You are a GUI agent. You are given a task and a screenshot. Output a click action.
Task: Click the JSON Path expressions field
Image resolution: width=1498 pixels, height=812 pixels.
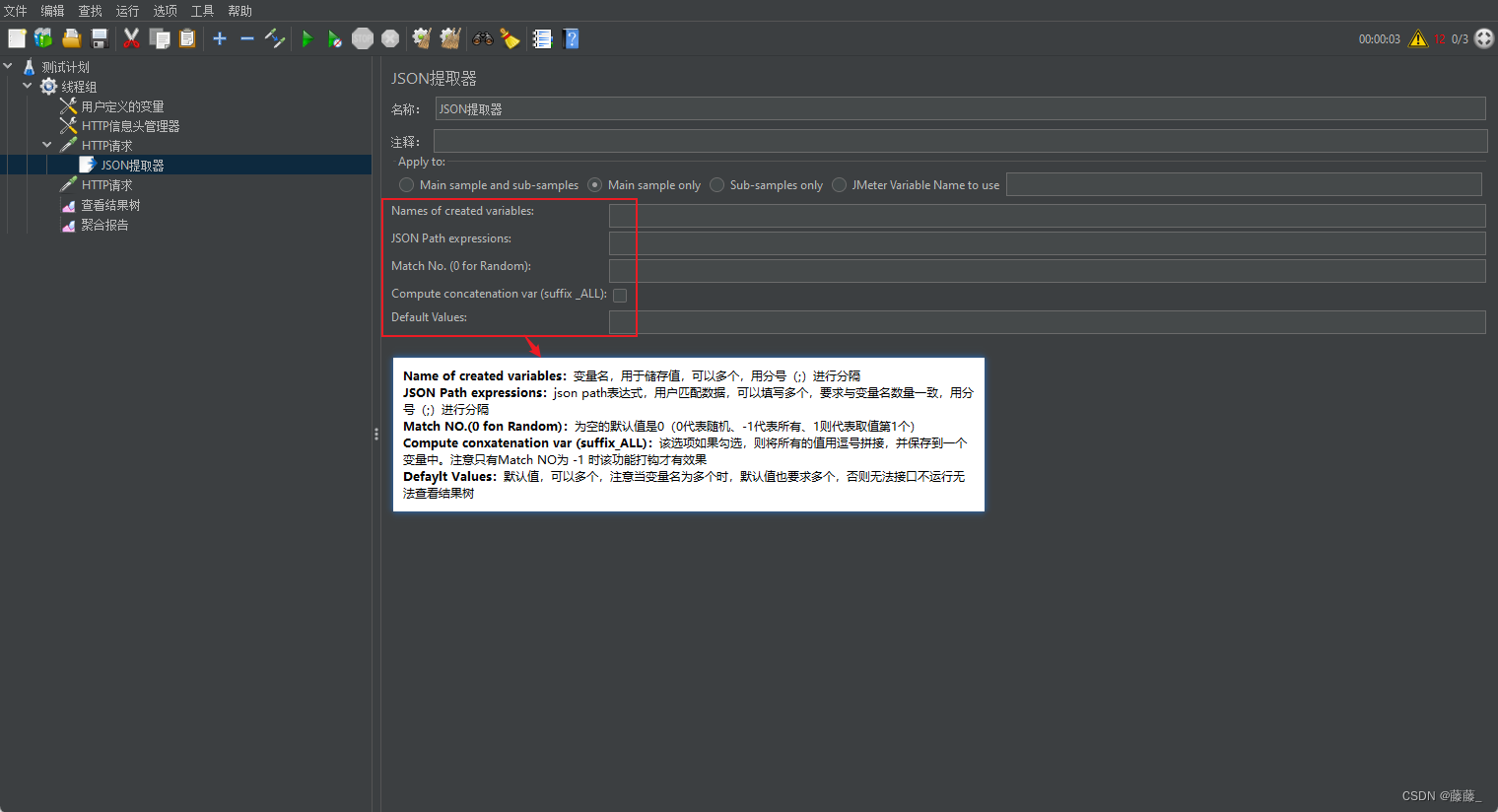pyautogui.click(x=1047, y=243)
